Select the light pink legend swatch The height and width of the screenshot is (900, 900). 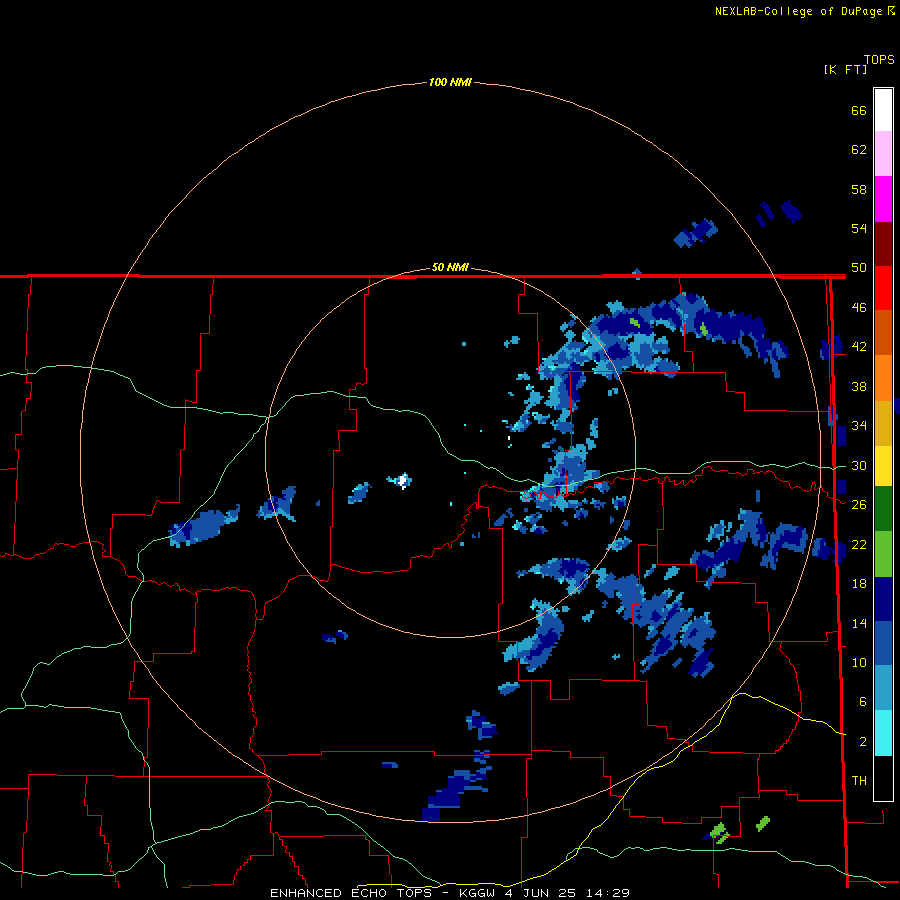[x=883, y=153]
